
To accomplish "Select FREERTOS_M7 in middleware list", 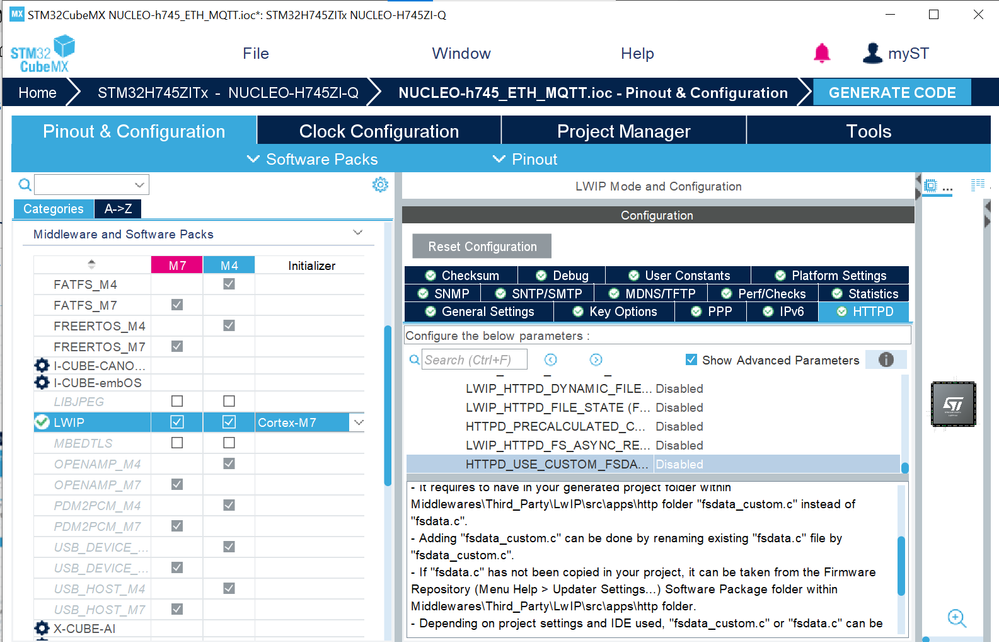I will click(x=99, y=346).
